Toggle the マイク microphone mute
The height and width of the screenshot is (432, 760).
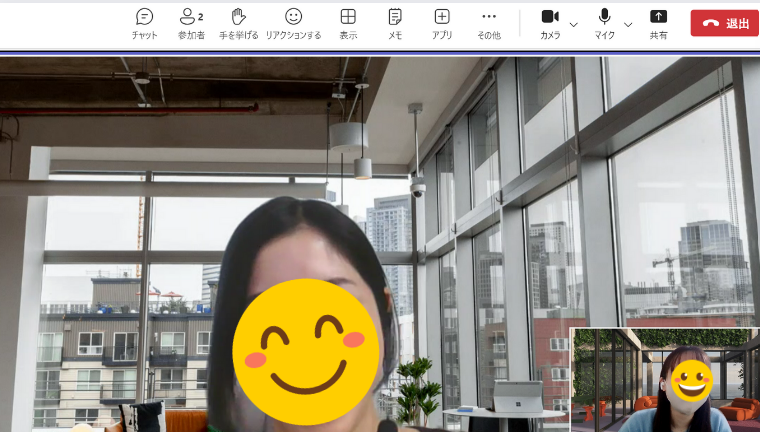pyautogui.click(x=604, y=24)
